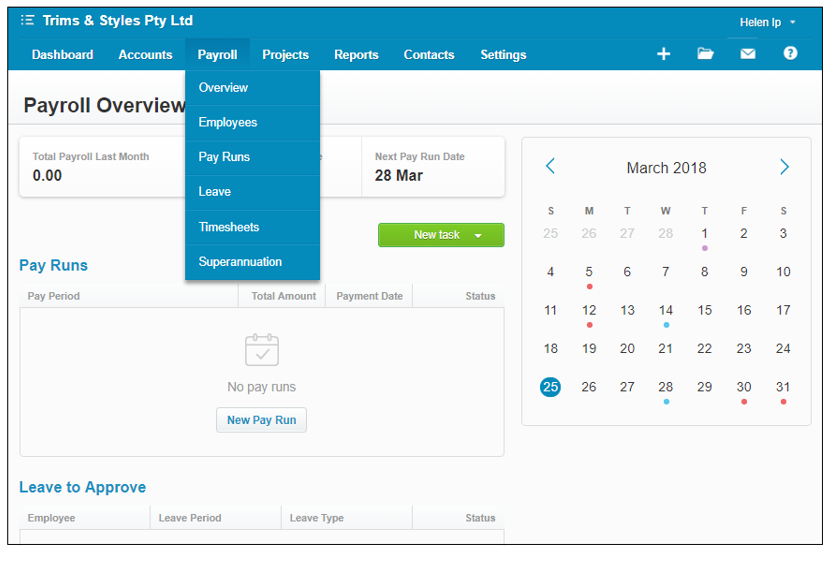Image resolution: width=839 pixels, height=566 pixels.
Task: Open the Projects menu
Action: [285, 55]
